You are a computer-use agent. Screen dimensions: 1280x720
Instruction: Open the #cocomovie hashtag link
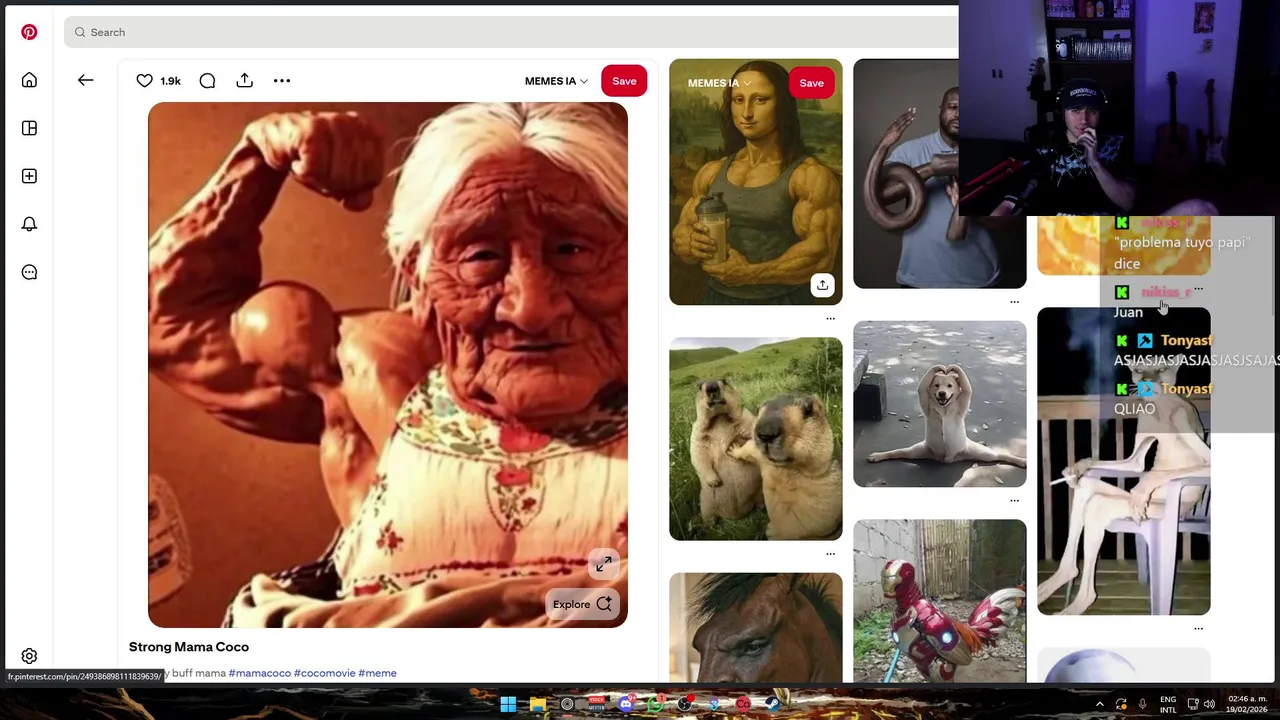(324, 673)
